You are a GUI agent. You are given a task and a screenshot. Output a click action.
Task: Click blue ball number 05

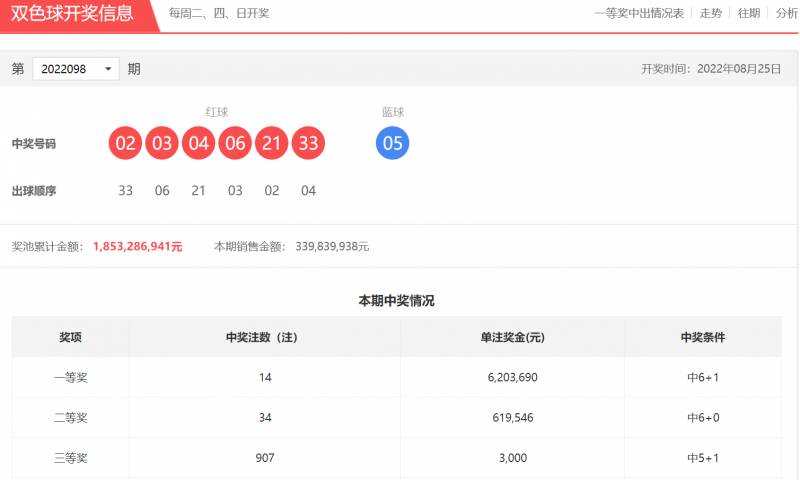[392, 143]
